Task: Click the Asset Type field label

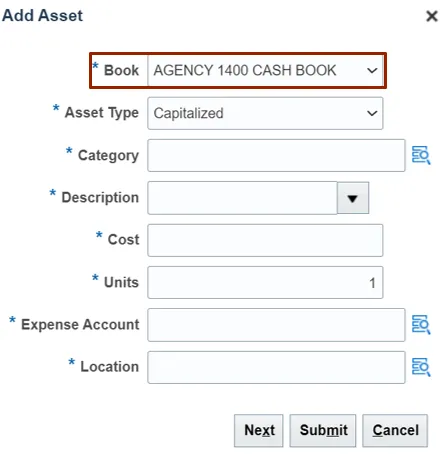Action: pos(102,113)
